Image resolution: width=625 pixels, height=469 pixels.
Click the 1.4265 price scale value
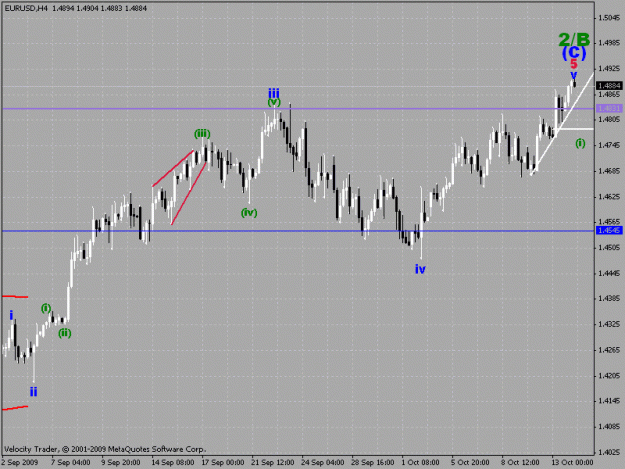pos(610,350)
